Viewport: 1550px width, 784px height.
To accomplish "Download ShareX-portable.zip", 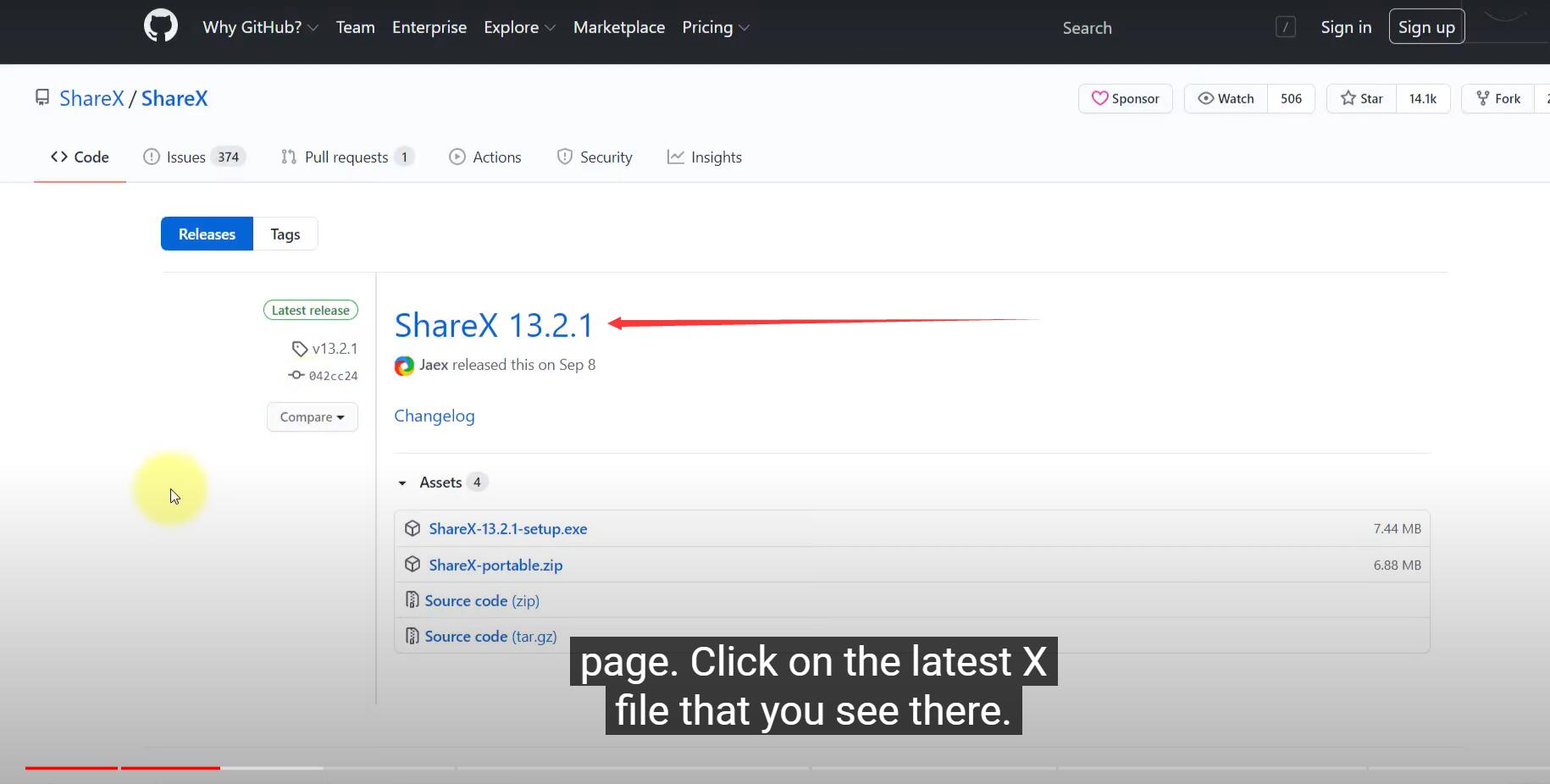I will [495, 565].
